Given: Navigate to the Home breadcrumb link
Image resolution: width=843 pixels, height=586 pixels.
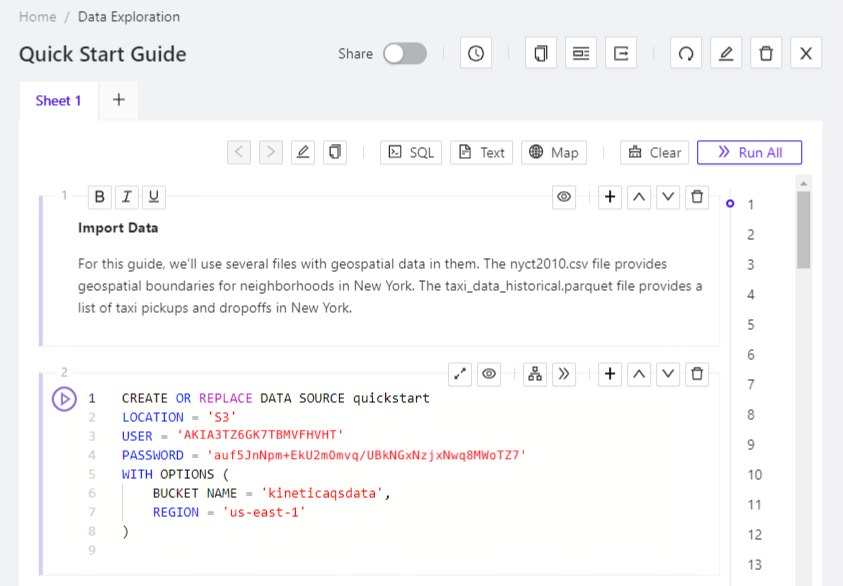Looking at the screenshot, I should [x=37, y=17].
